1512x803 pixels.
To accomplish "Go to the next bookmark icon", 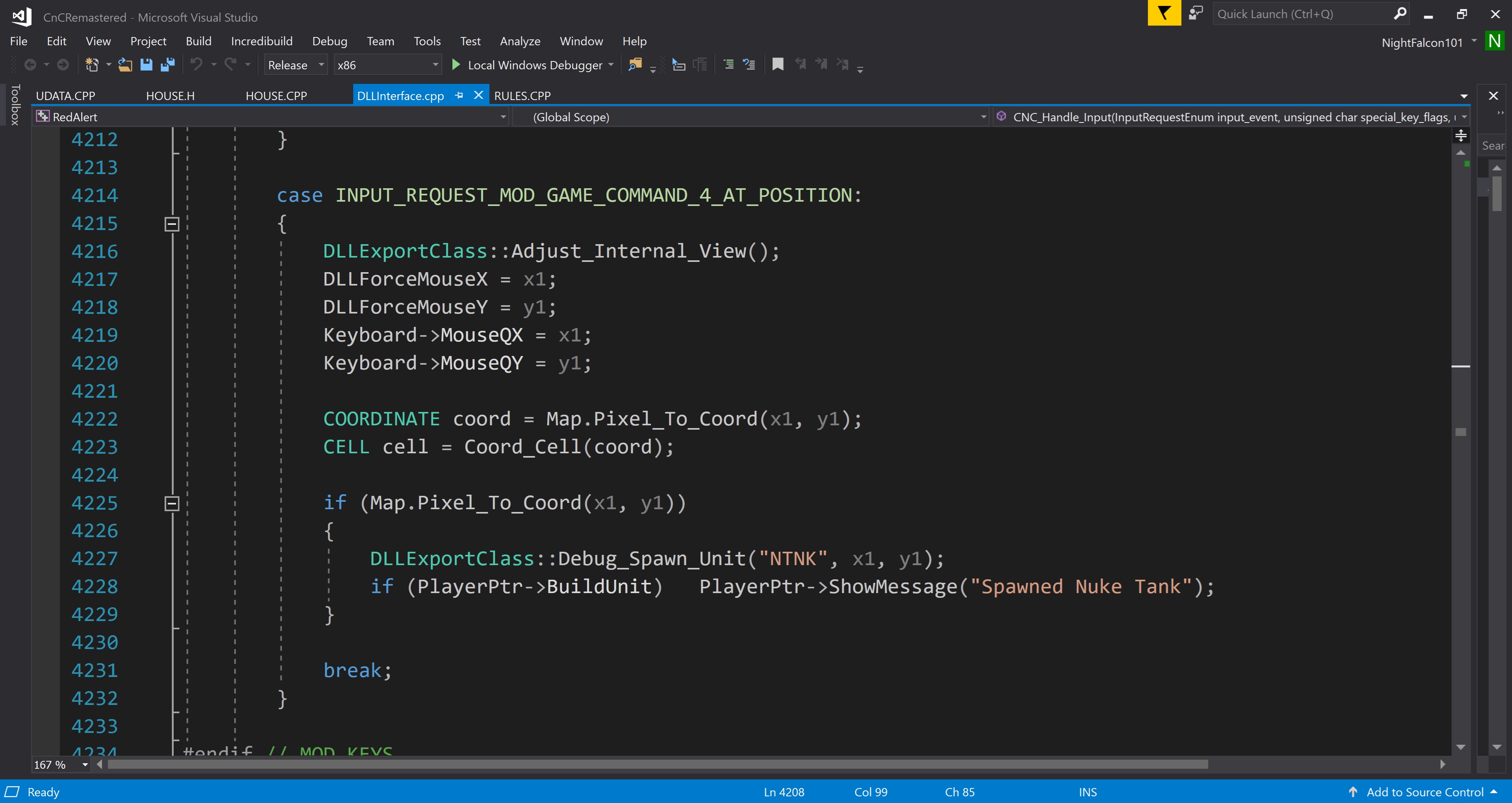I will (821, 64).
